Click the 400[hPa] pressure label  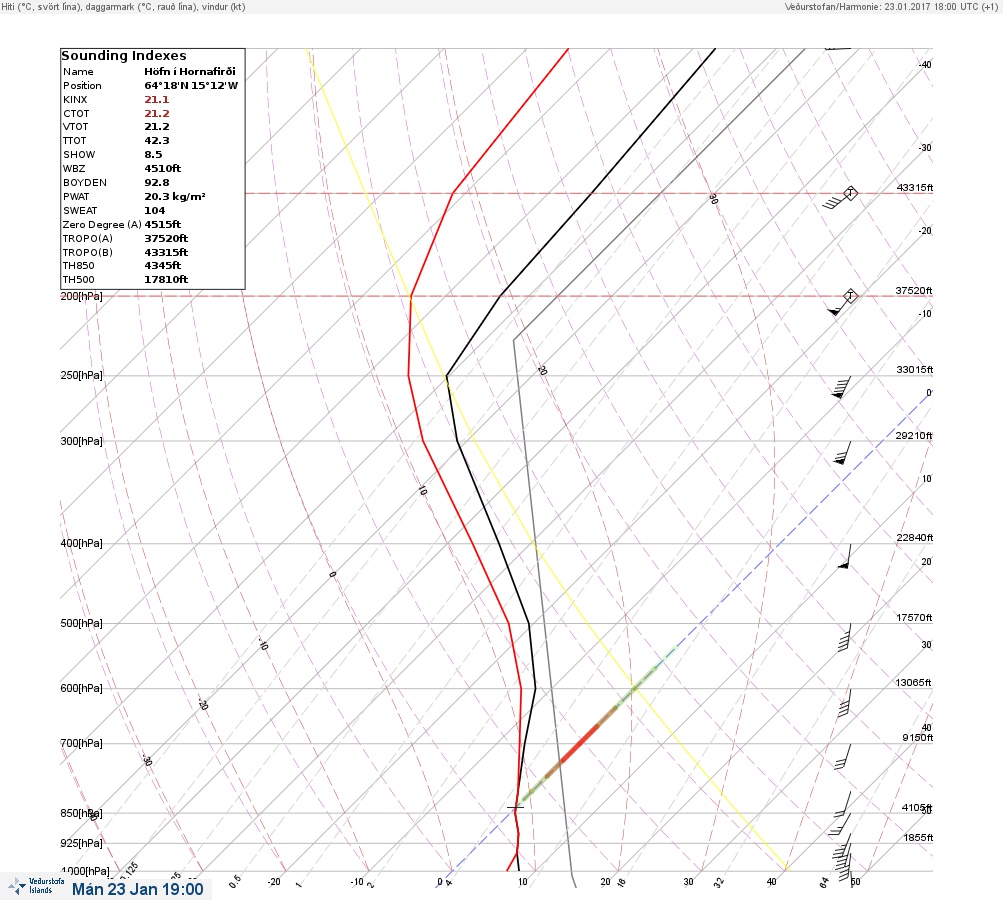(x=81, y=543)
